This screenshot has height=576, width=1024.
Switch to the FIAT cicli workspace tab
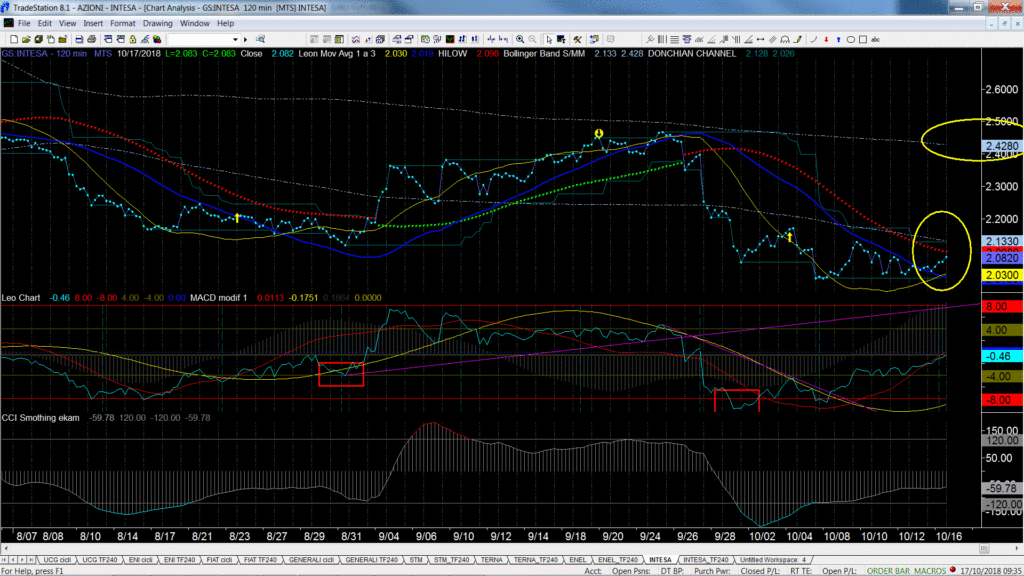coord(219,560)
